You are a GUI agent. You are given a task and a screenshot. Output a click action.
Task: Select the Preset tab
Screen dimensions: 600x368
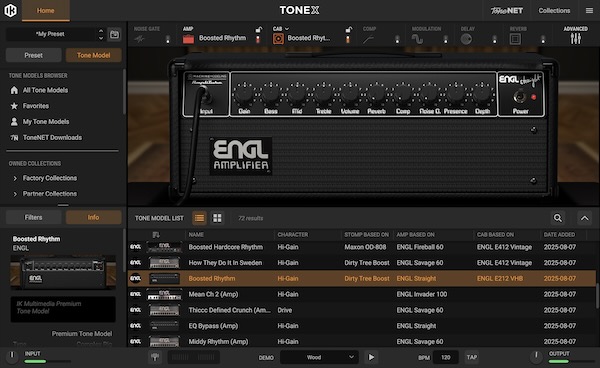point(34,55)
